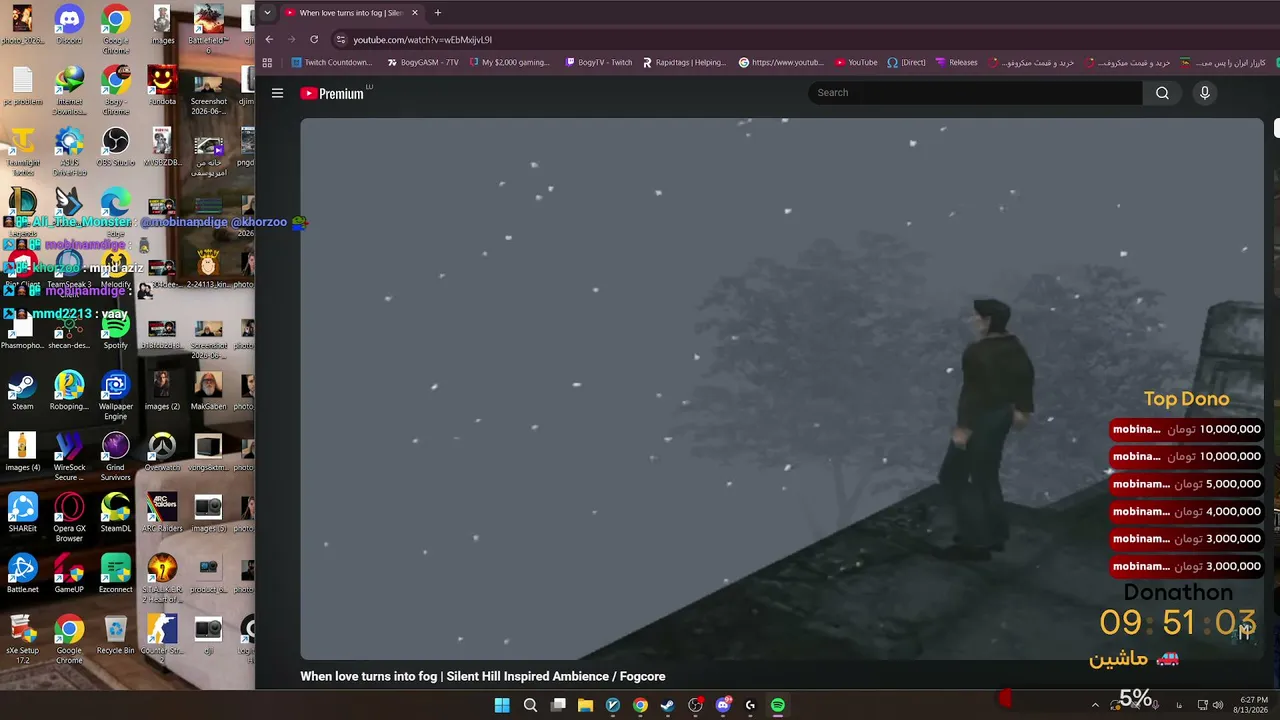Open Ezconnect desktop shortcut

115,574
